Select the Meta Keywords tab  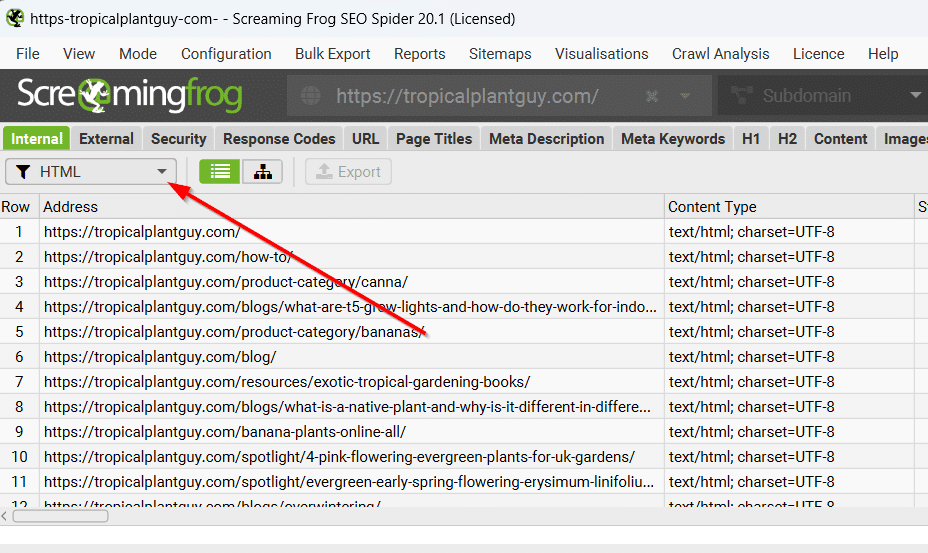click(673, 139)
